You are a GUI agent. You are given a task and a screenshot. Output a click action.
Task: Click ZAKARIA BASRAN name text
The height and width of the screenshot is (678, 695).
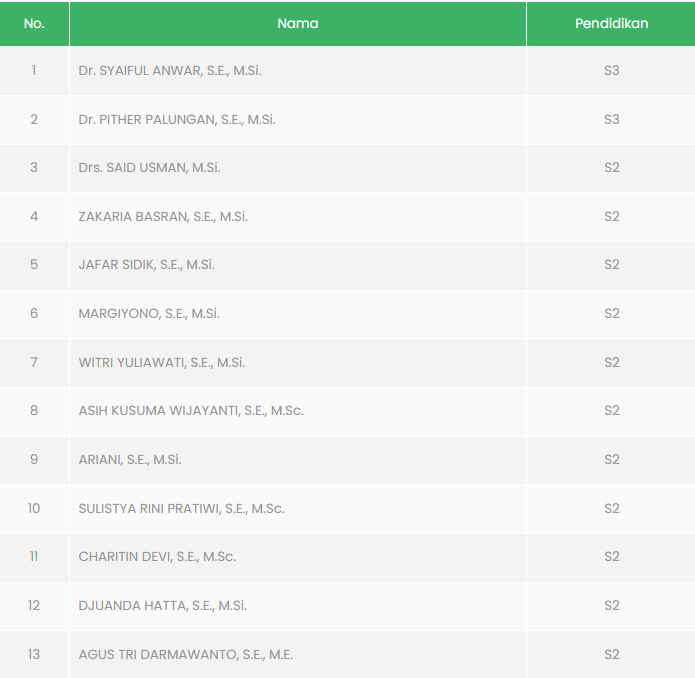(x=163, y=216)
